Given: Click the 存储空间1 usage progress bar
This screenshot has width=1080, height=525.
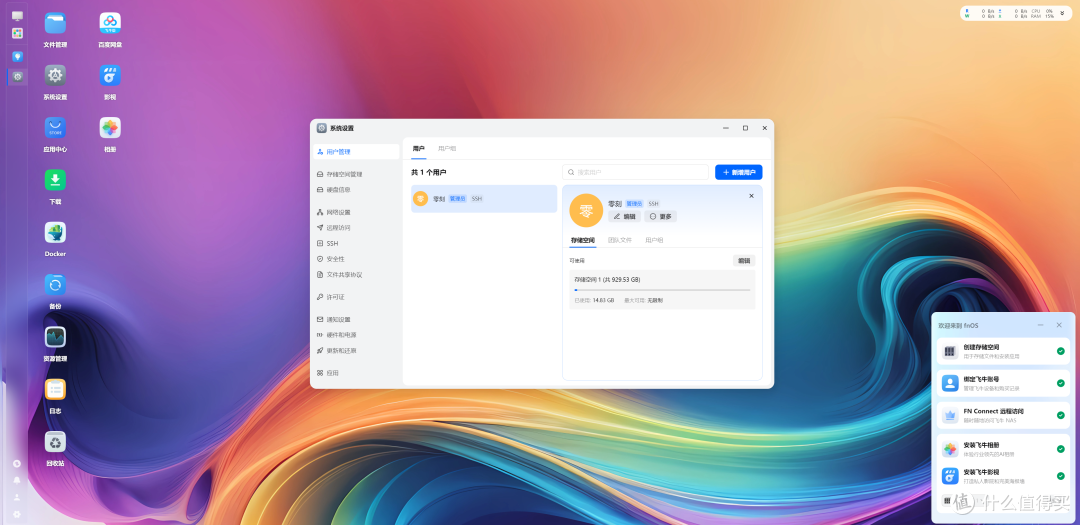Looking at the screenshot, I should coord(662,290).
